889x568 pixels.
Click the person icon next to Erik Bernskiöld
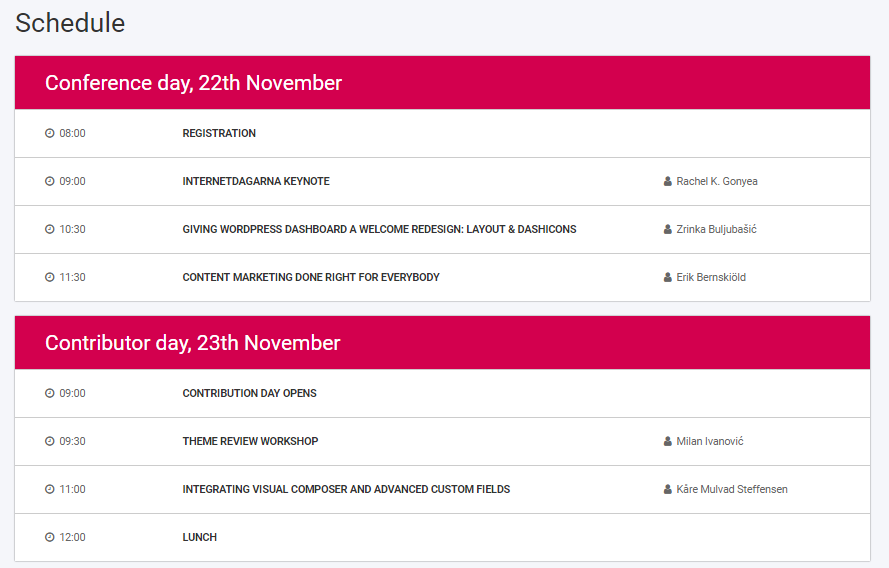668,277
